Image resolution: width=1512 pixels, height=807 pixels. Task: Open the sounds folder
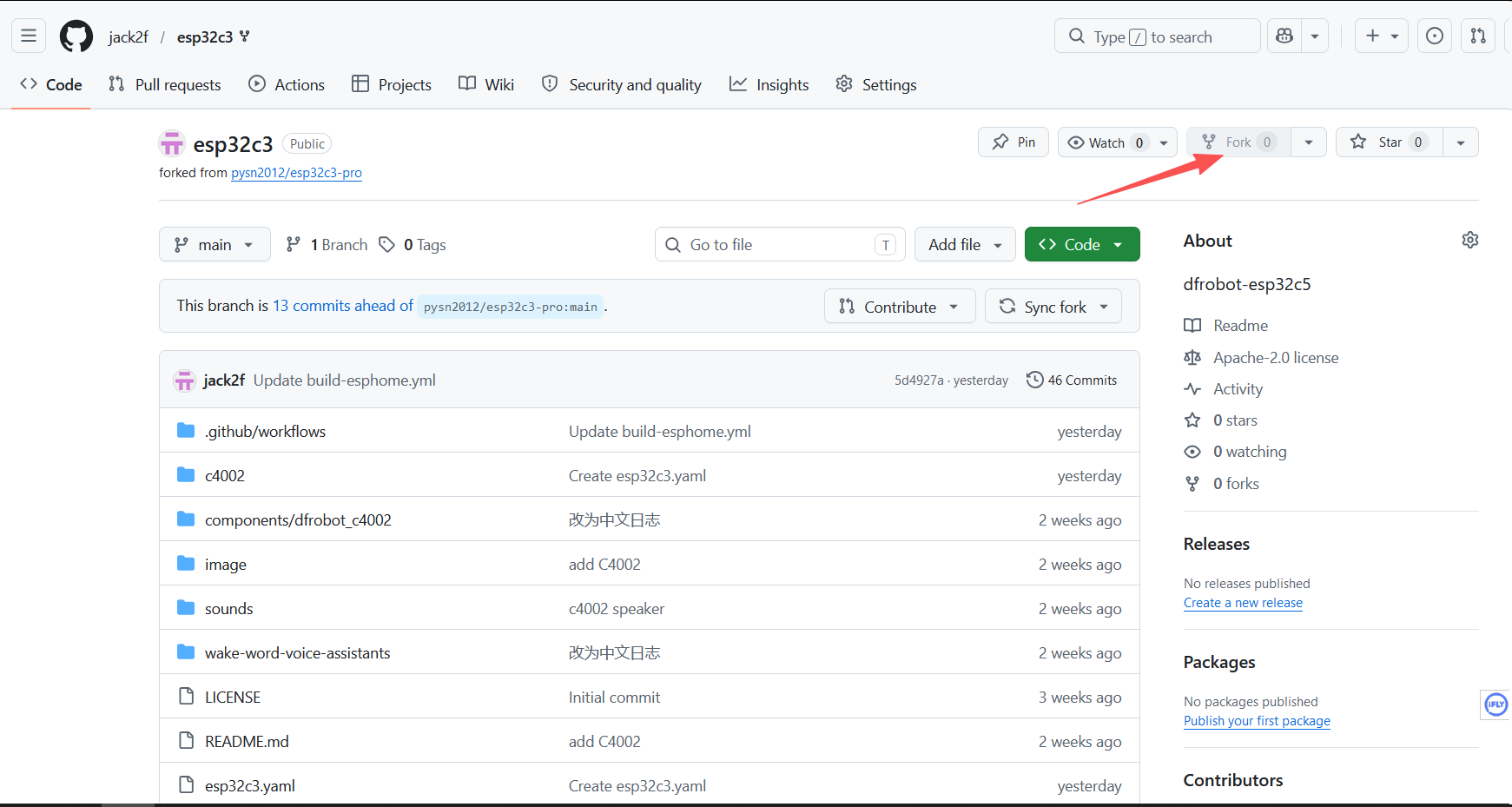pos(229,609)
